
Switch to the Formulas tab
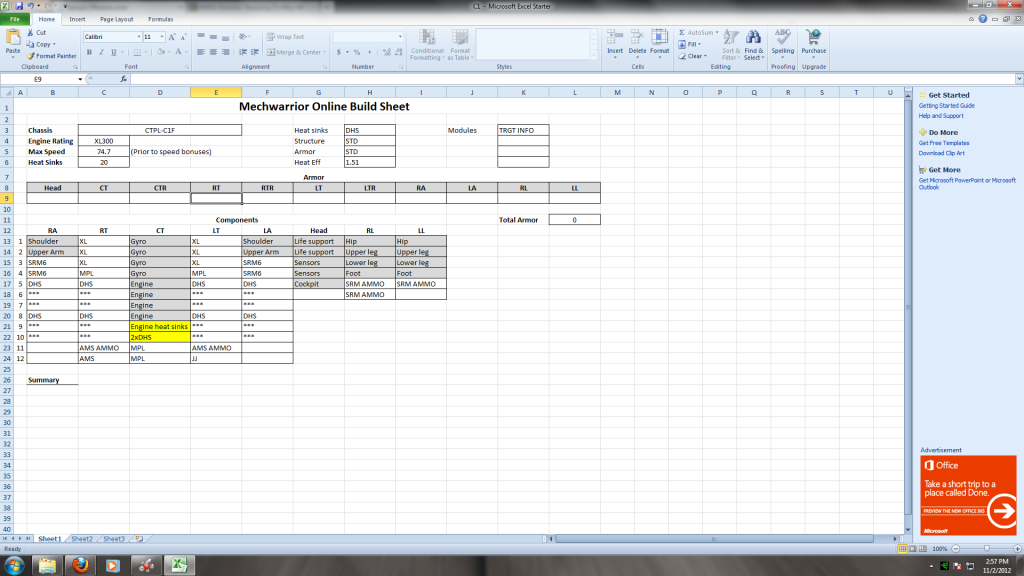click(161, 20)
